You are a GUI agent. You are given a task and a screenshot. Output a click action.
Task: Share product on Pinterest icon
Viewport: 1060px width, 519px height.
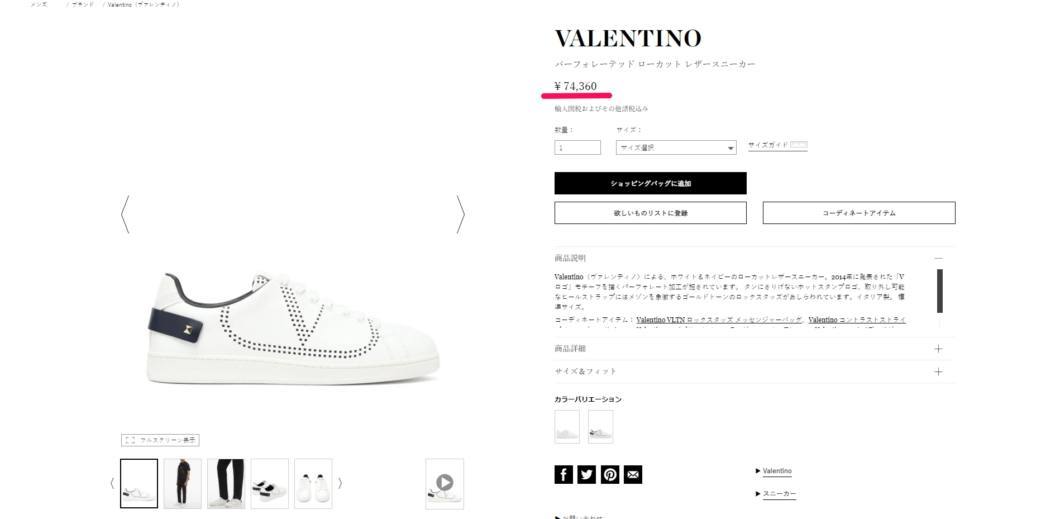610,474
